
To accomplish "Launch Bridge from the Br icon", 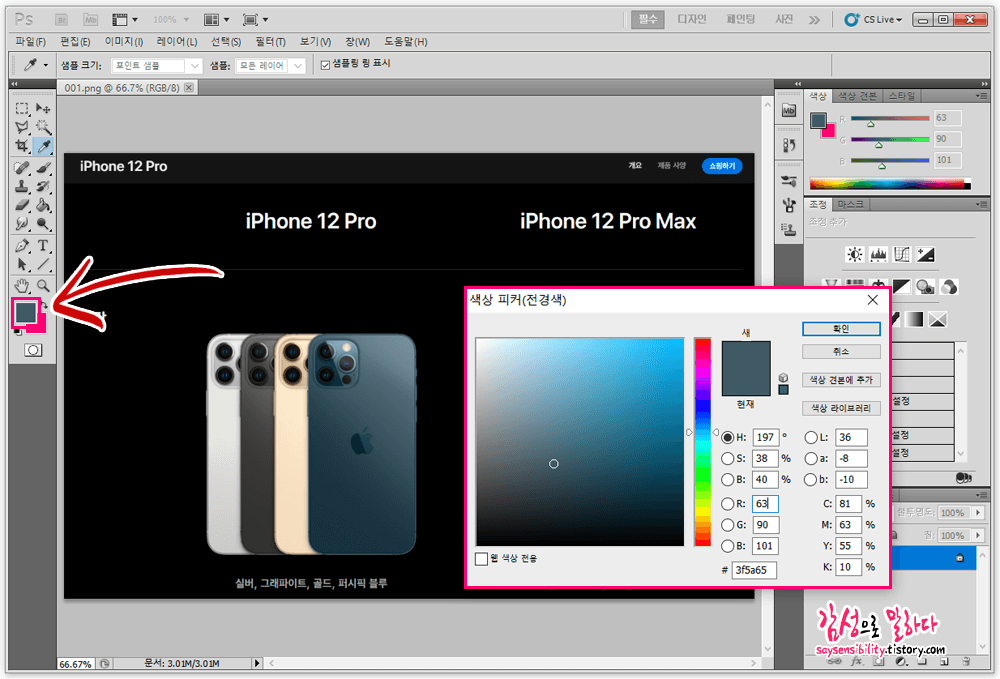I will point(61,20).
